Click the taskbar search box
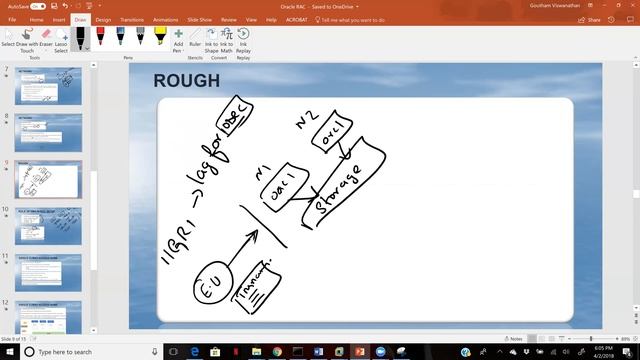 (x=91, y=351)
